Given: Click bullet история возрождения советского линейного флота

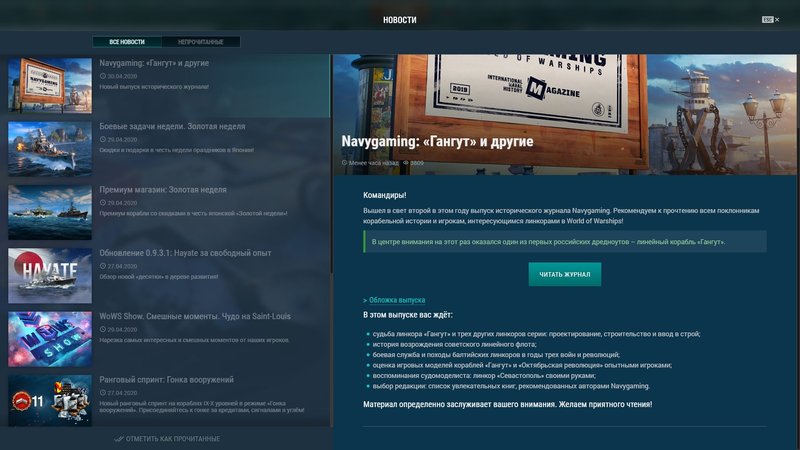Looking at the screenshot, I should [x=455, y=344].
